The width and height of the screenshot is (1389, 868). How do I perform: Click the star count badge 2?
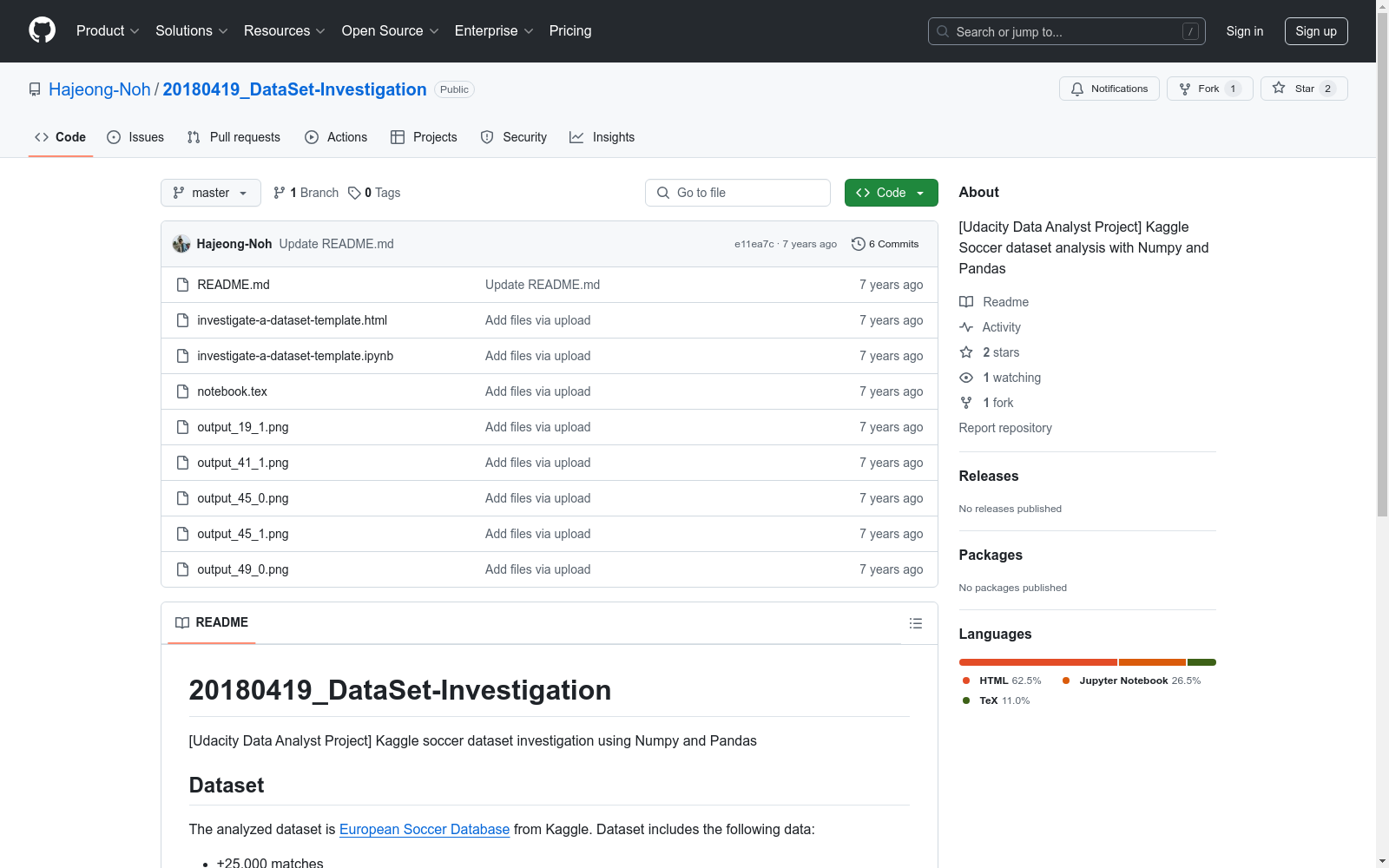click(1327, 89)
